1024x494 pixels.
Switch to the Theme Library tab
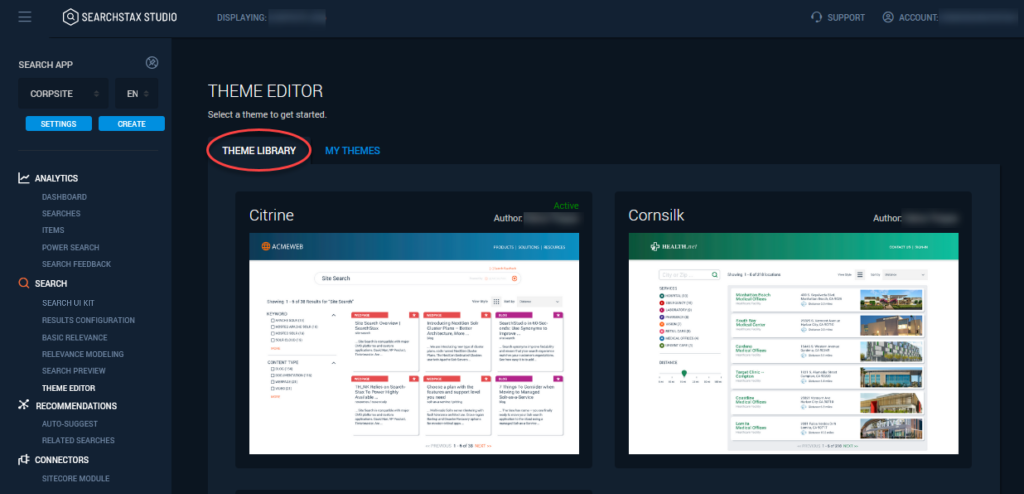[259, 151]
